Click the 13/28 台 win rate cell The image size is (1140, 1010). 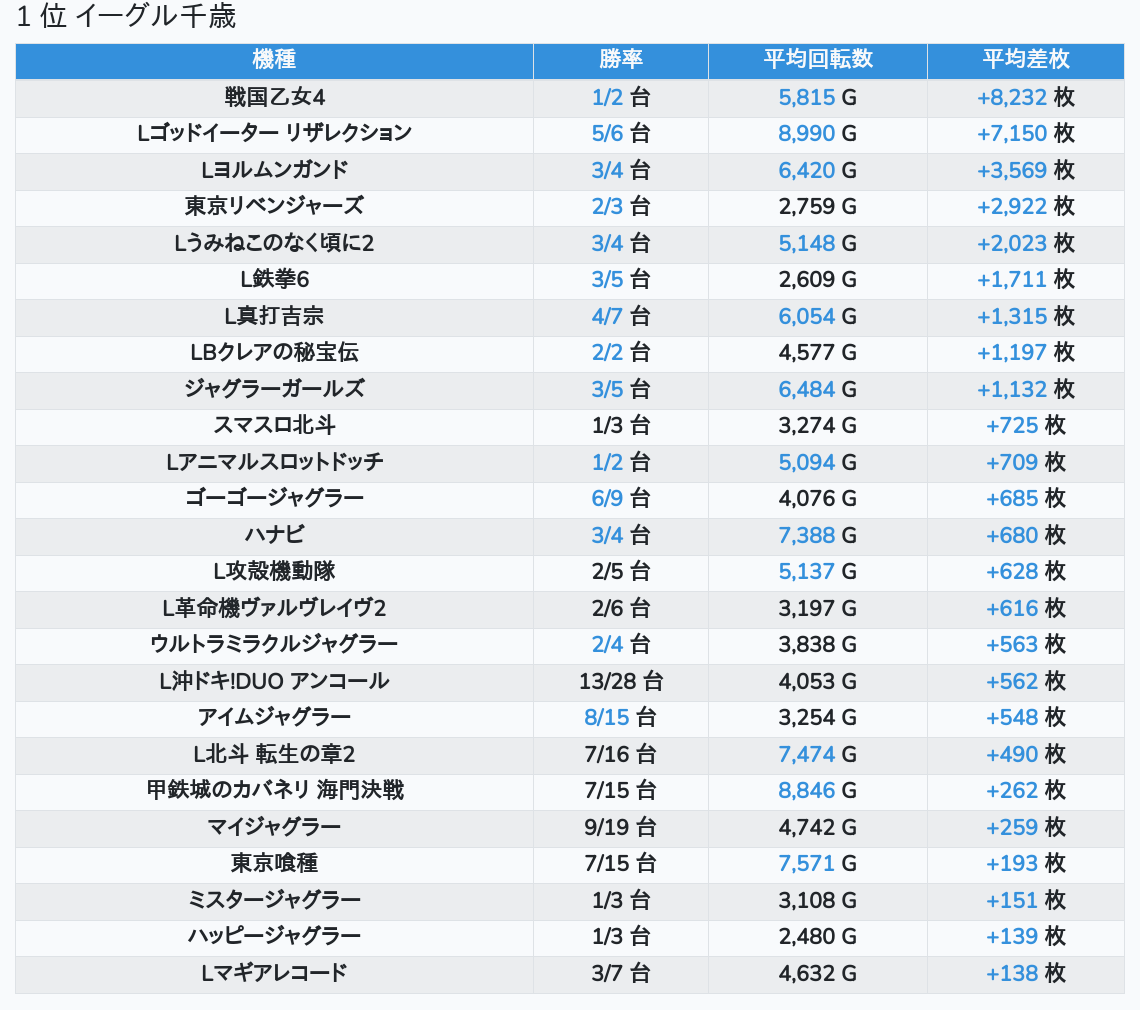[x=620, y=681]
